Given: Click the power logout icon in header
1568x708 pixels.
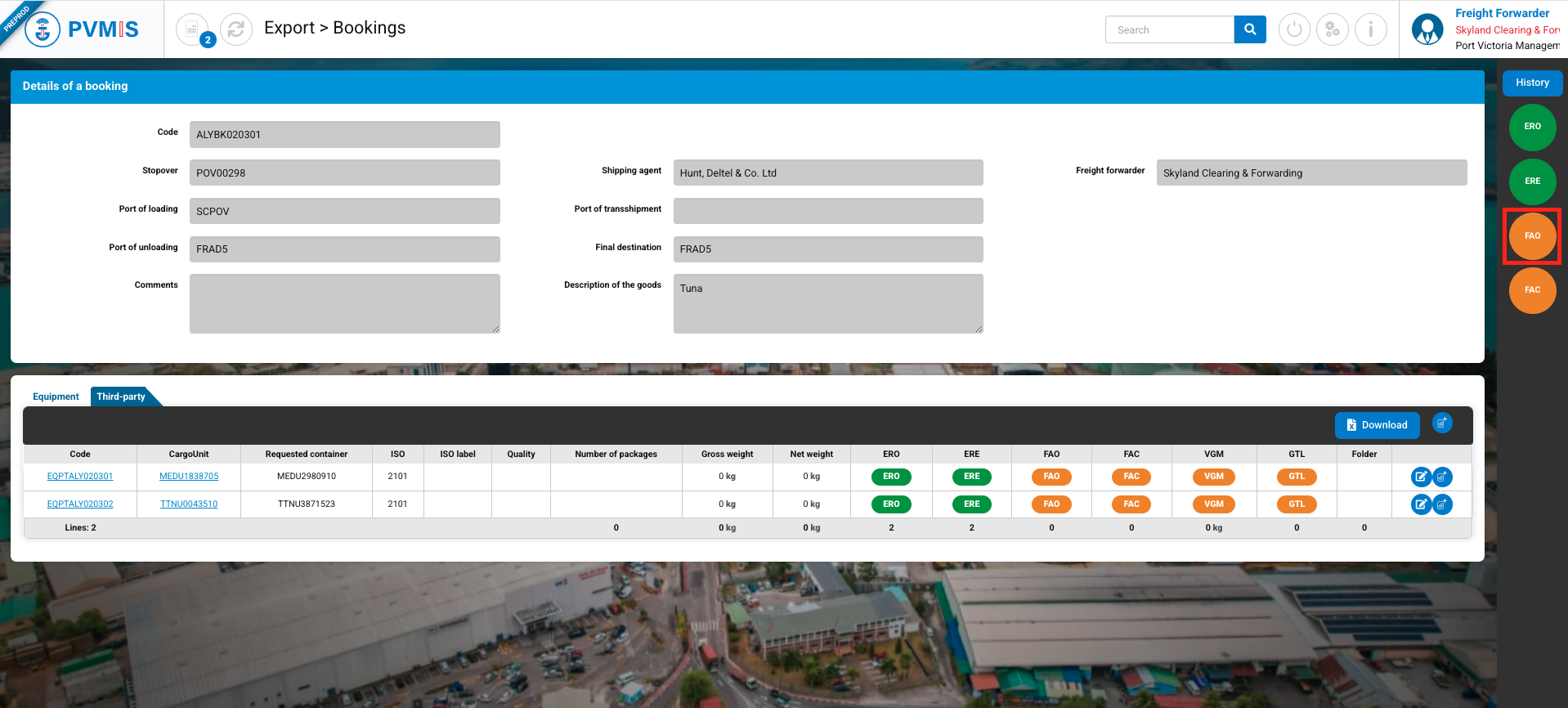Looking at the screenshot, I should pos(1294,30).
